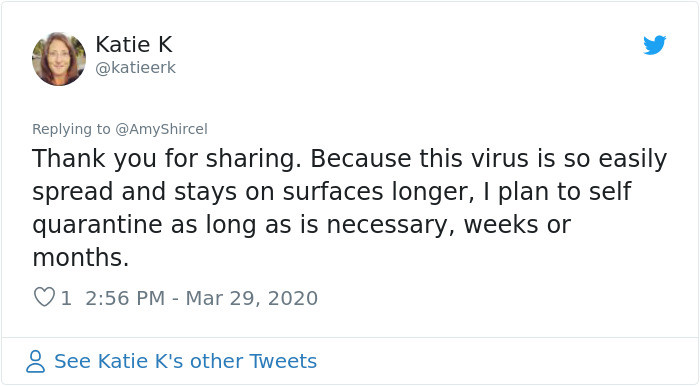This screenshot has width=700, height=386.
Task: See Katie K's other Tweets
Action: point(185,361)
